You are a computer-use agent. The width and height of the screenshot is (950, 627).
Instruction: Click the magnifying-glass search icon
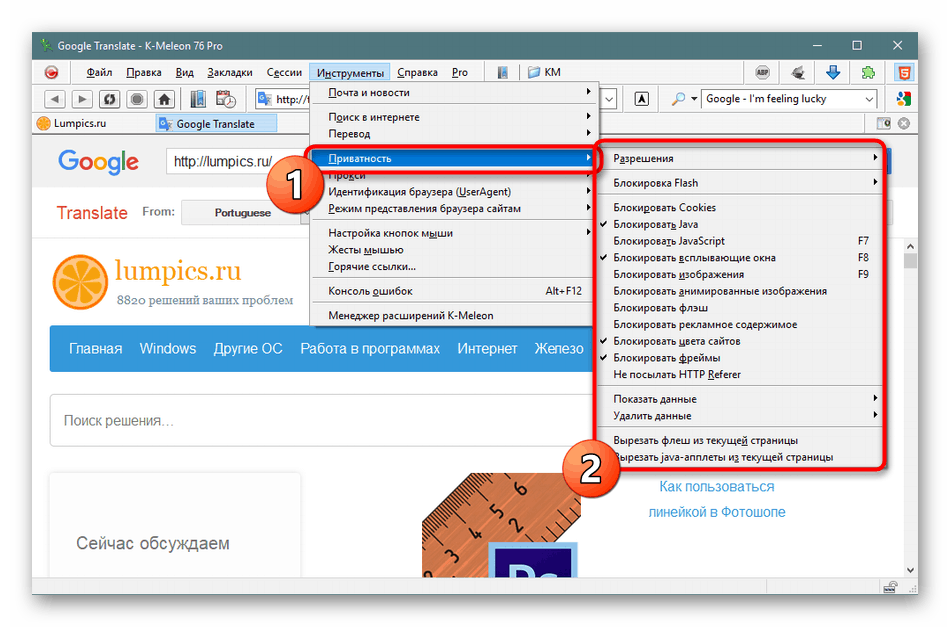pyautogui.click(x=679, y=99)
